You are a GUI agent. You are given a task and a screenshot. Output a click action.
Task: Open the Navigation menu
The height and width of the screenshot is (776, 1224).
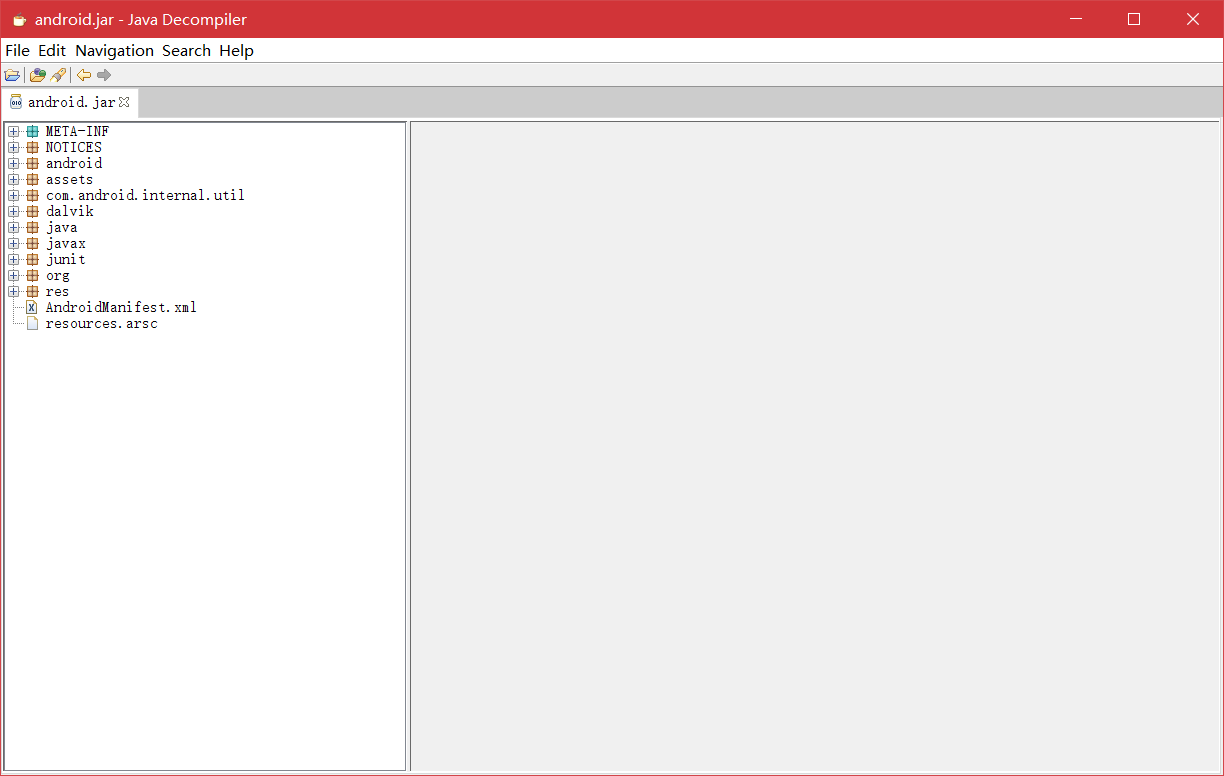[114, 50]
